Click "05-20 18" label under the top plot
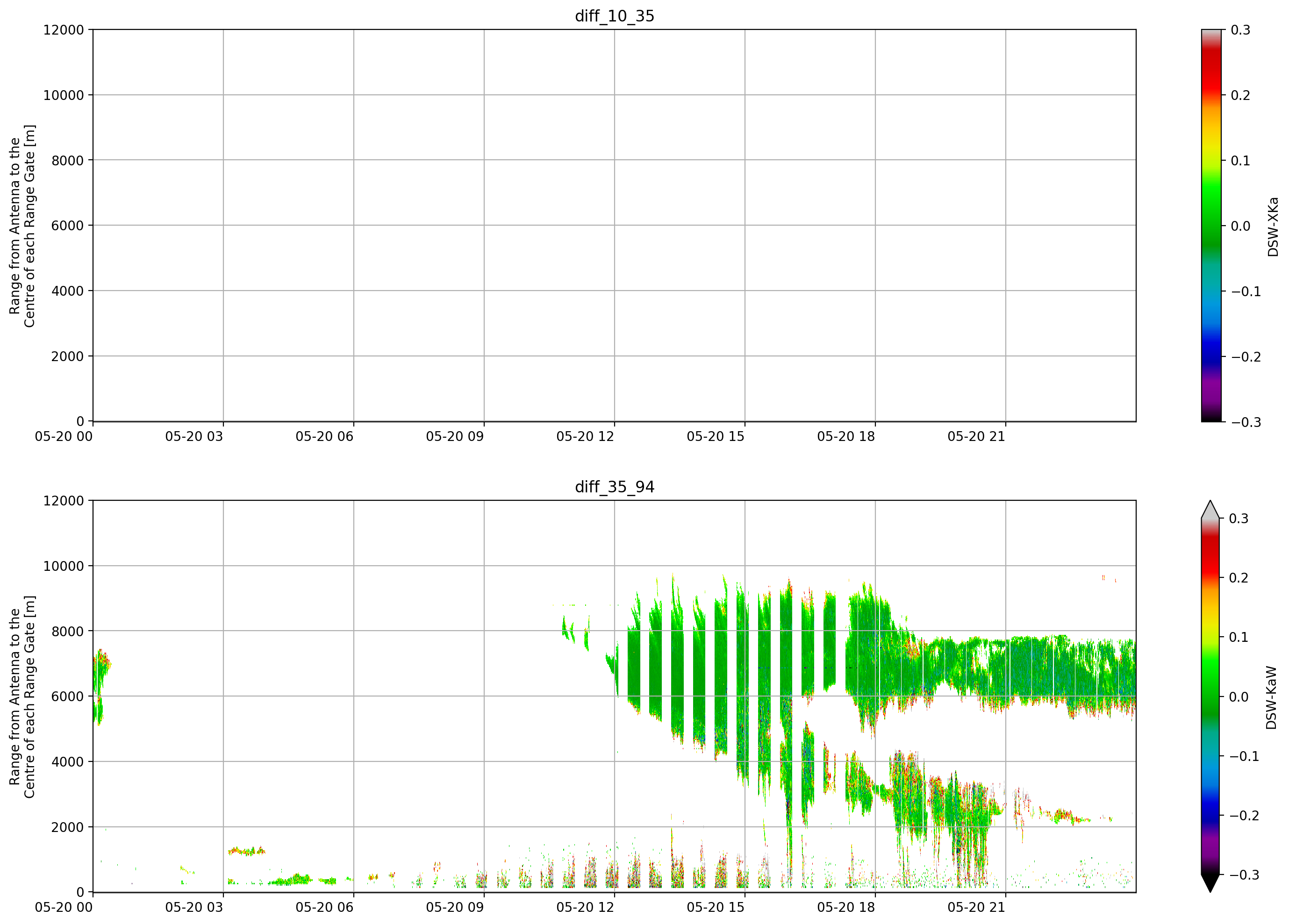Screen dimensions: 1289x924 [846, 436]
